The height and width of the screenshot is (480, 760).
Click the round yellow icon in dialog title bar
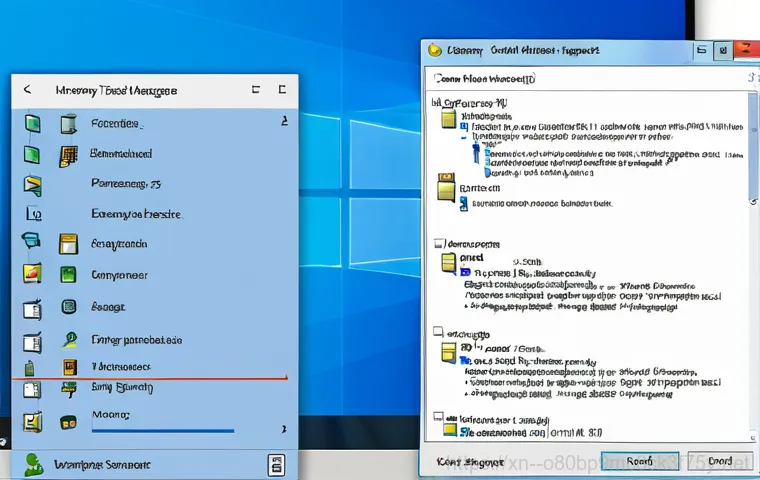[434, 49]
